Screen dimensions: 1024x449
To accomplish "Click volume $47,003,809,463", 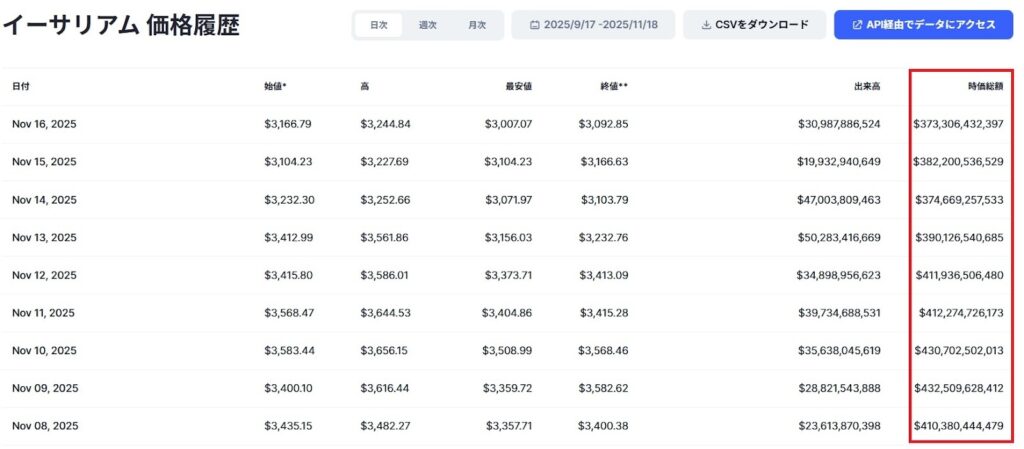I will coord(839,199).
